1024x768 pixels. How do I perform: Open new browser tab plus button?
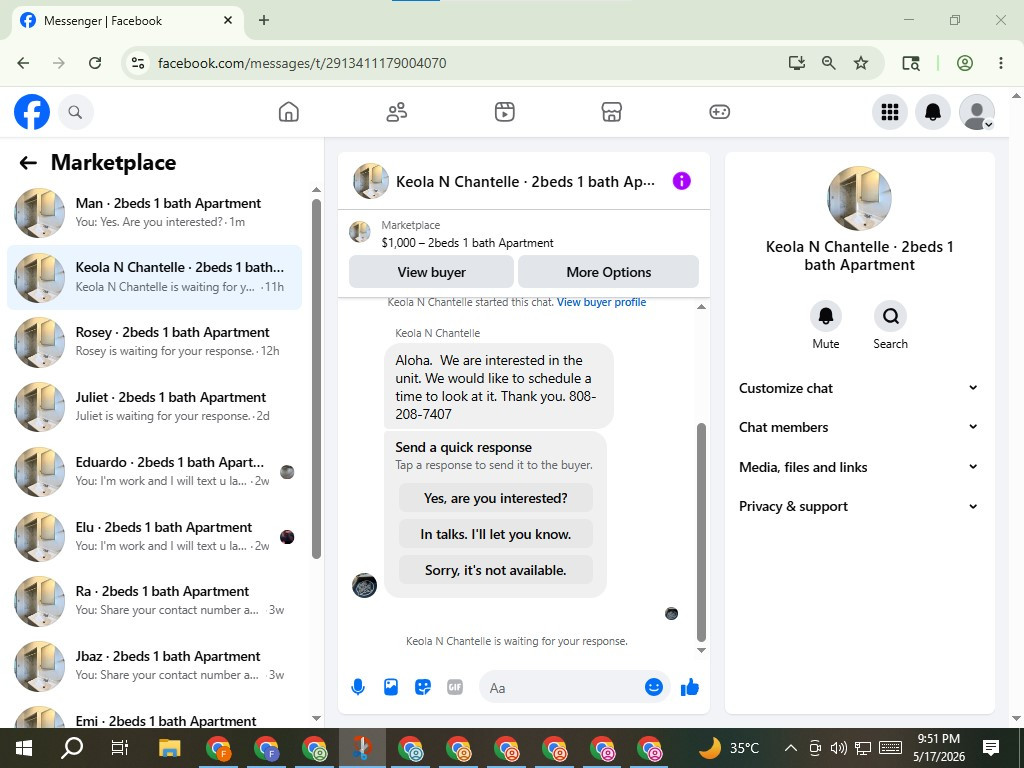coord(264,20)
